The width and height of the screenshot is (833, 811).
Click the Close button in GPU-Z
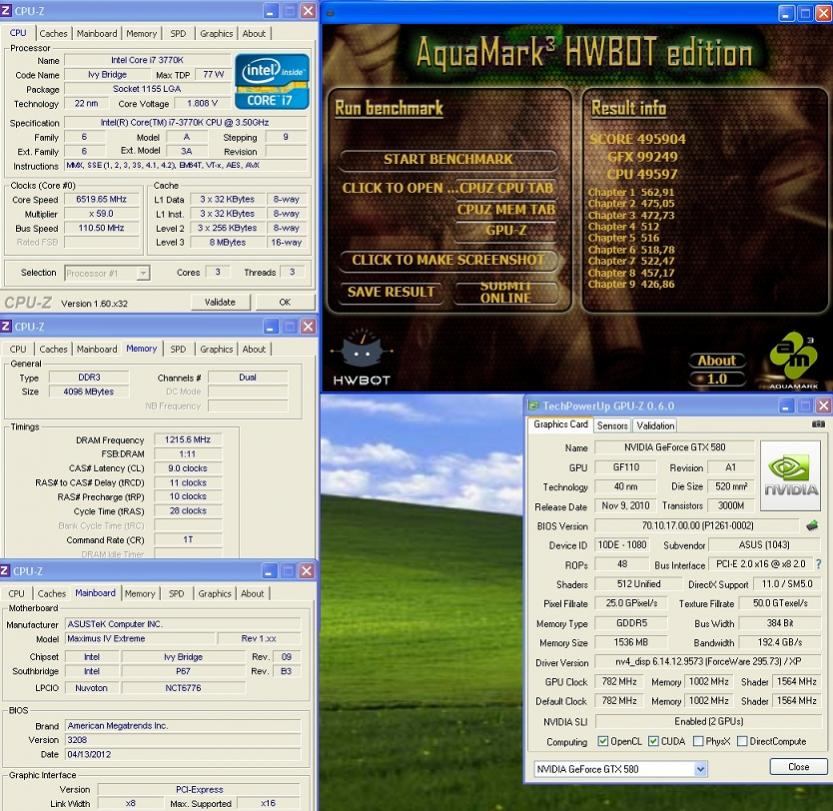798,766
